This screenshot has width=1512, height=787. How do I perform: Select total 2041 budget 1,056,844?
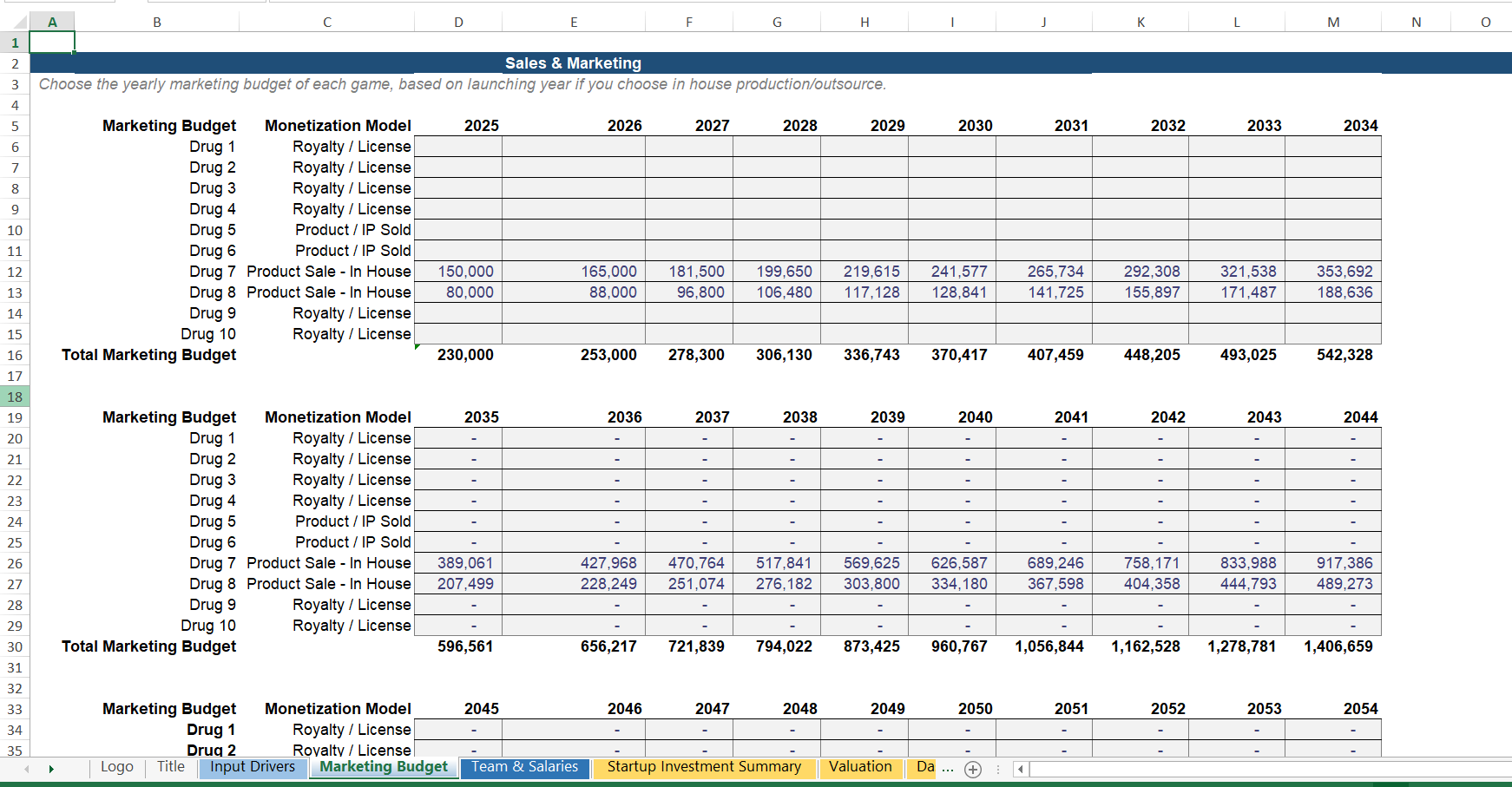pos(1044,646)
